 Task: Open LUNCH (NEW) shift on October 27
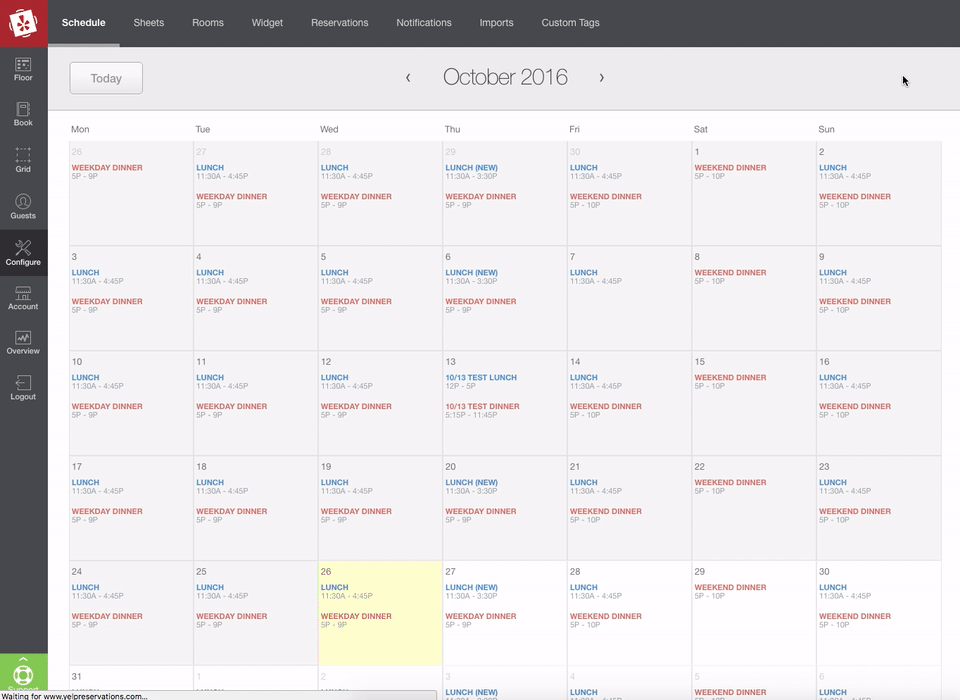click(471, 587)
